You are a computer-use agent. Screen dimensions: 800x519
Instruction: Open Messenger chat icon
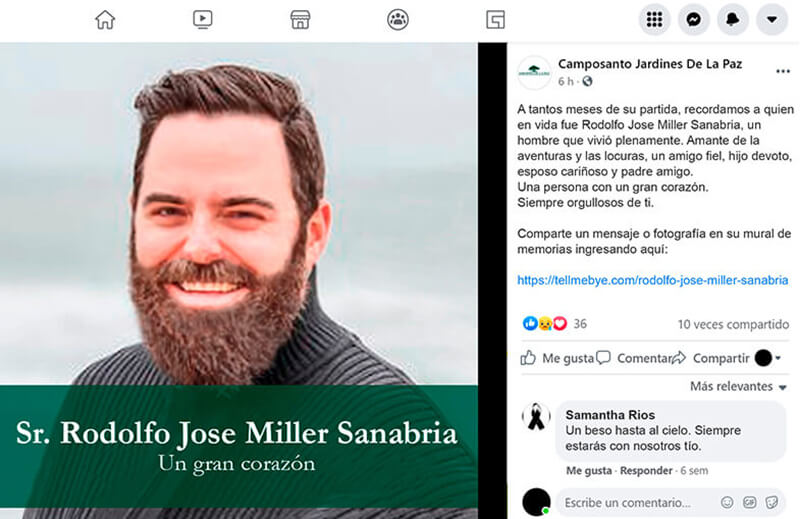693,20
